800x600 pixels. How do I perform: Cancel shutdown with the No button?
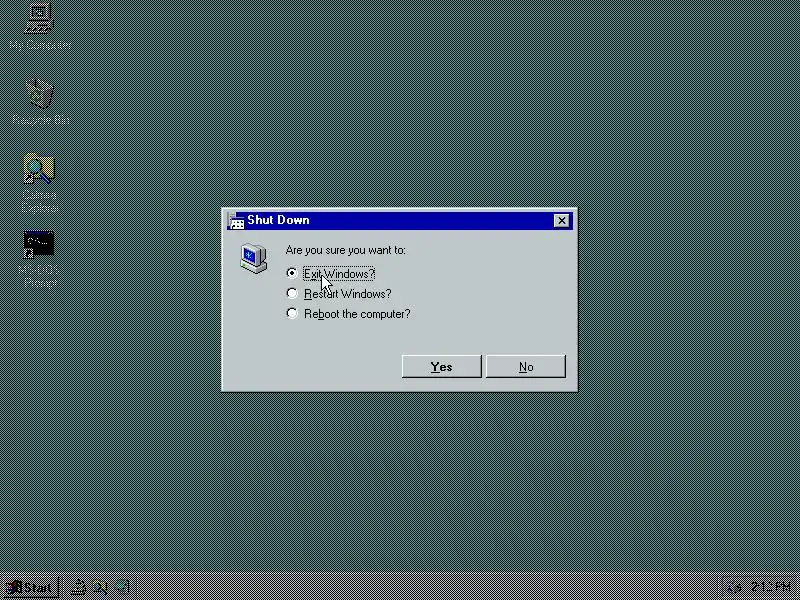pos(526,366)
